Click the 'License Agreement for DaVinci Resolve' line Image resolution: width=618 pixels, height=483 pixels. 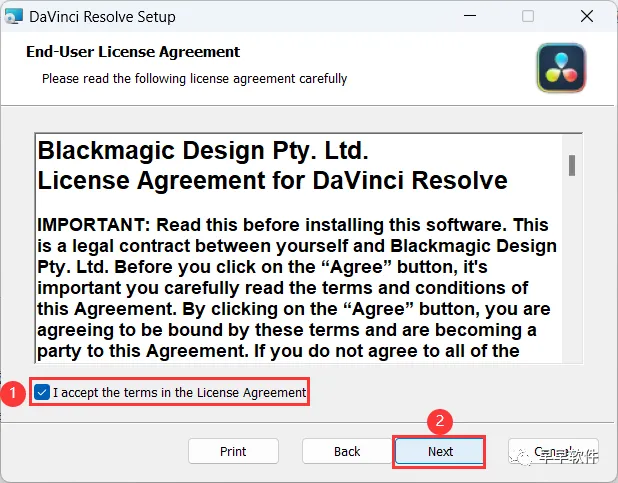click(272, 181)
